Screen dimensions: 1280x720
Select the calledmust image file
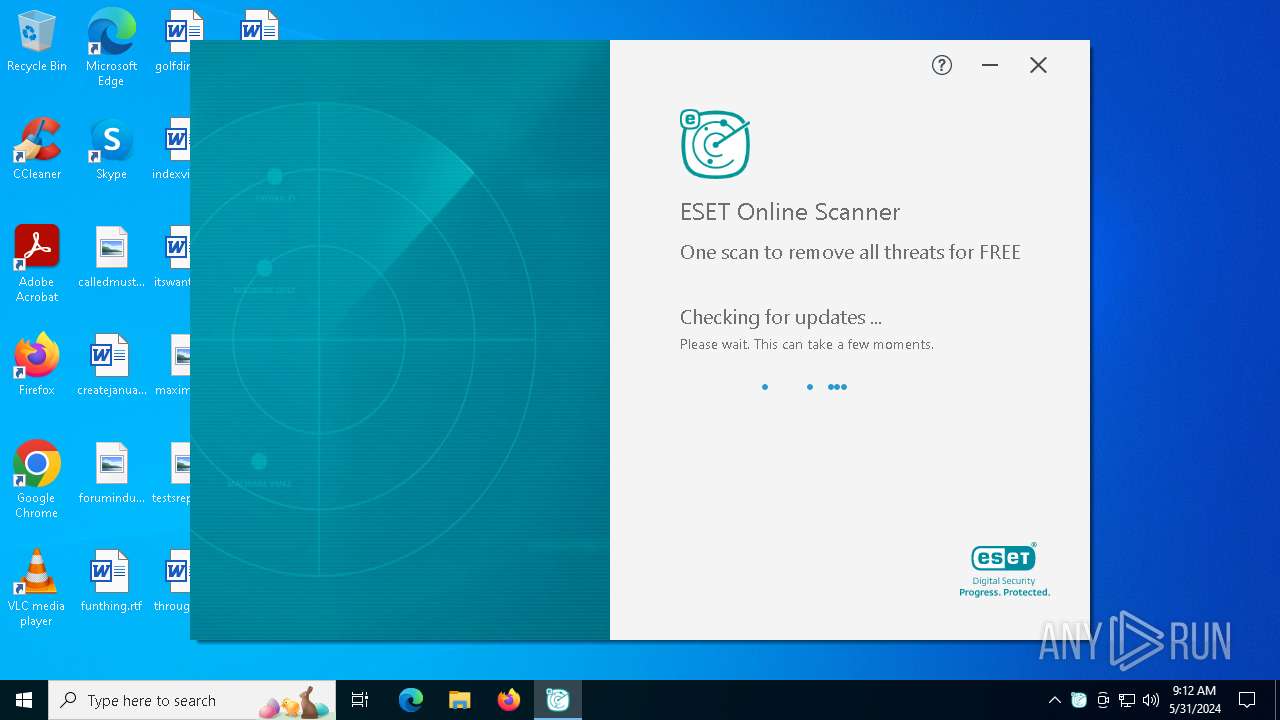[x=111, y=258]
